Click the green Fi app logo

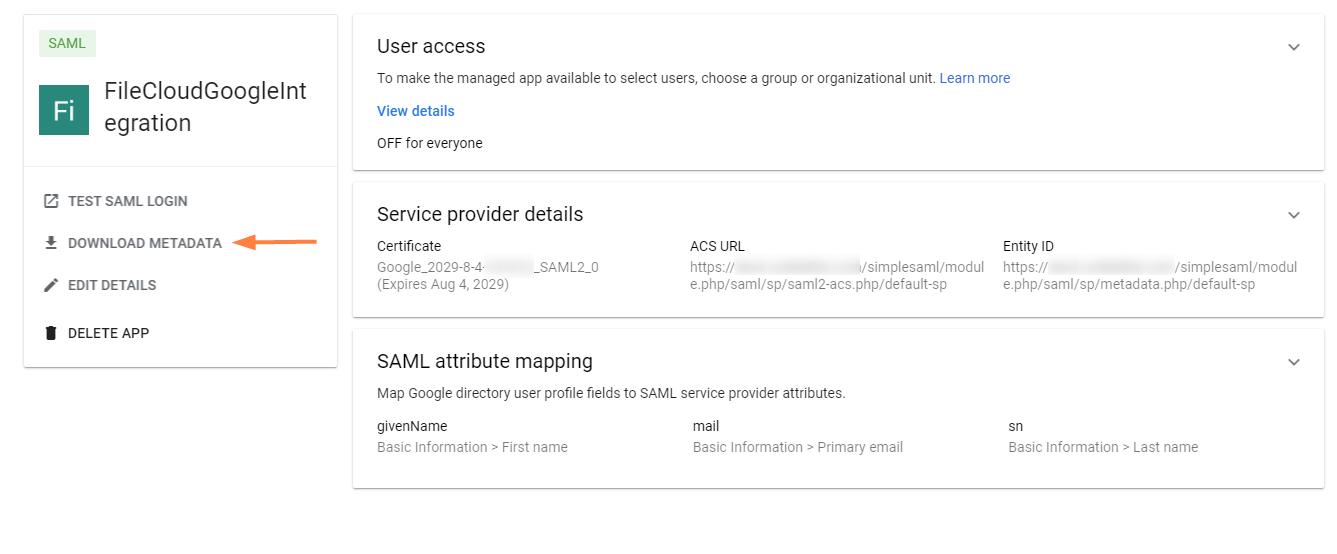point(64,110)
